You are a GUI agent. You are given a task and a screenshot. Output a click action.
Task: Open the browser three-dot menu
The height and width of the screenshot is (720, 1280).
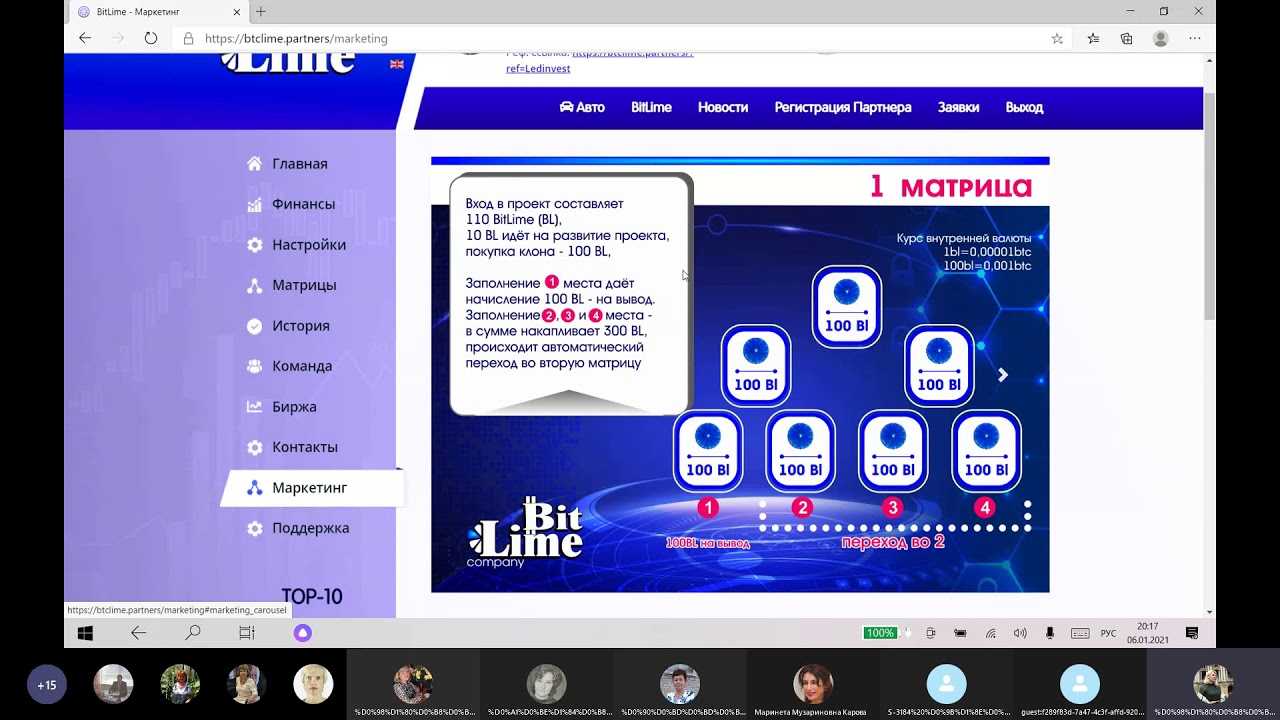coord(1195,38)
